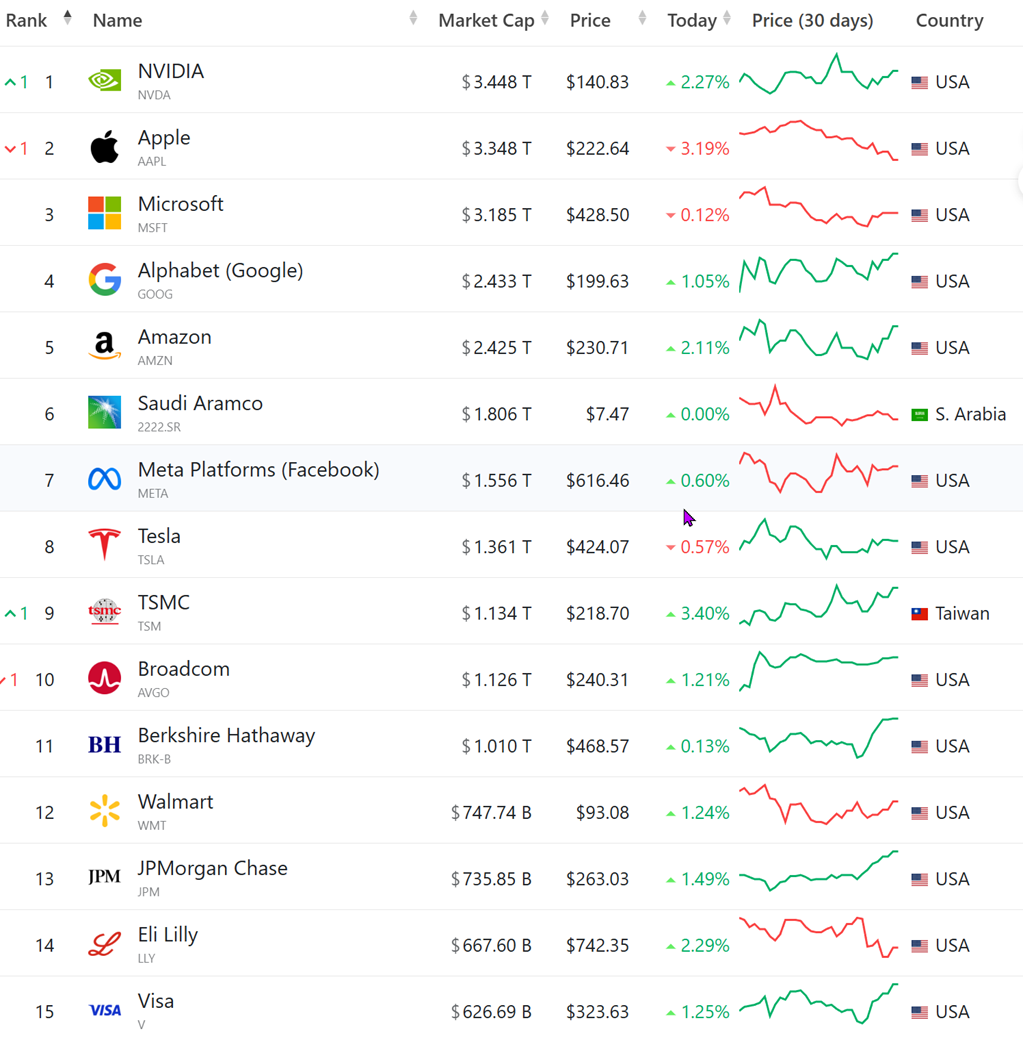Click the Taiwan flag next to TSMC
The width and height of the screenshot is (1024, 1038).
(920, 614)
